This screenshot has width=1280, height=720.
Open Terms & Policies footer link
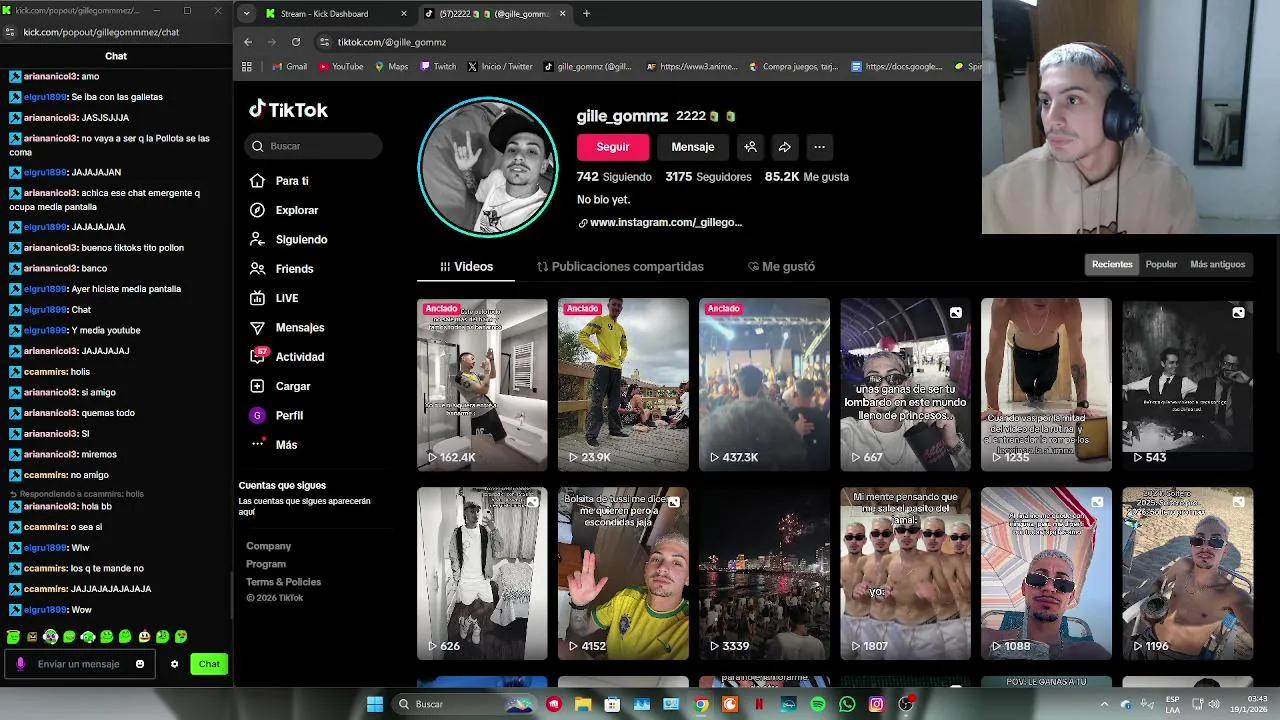pos(284,582)
